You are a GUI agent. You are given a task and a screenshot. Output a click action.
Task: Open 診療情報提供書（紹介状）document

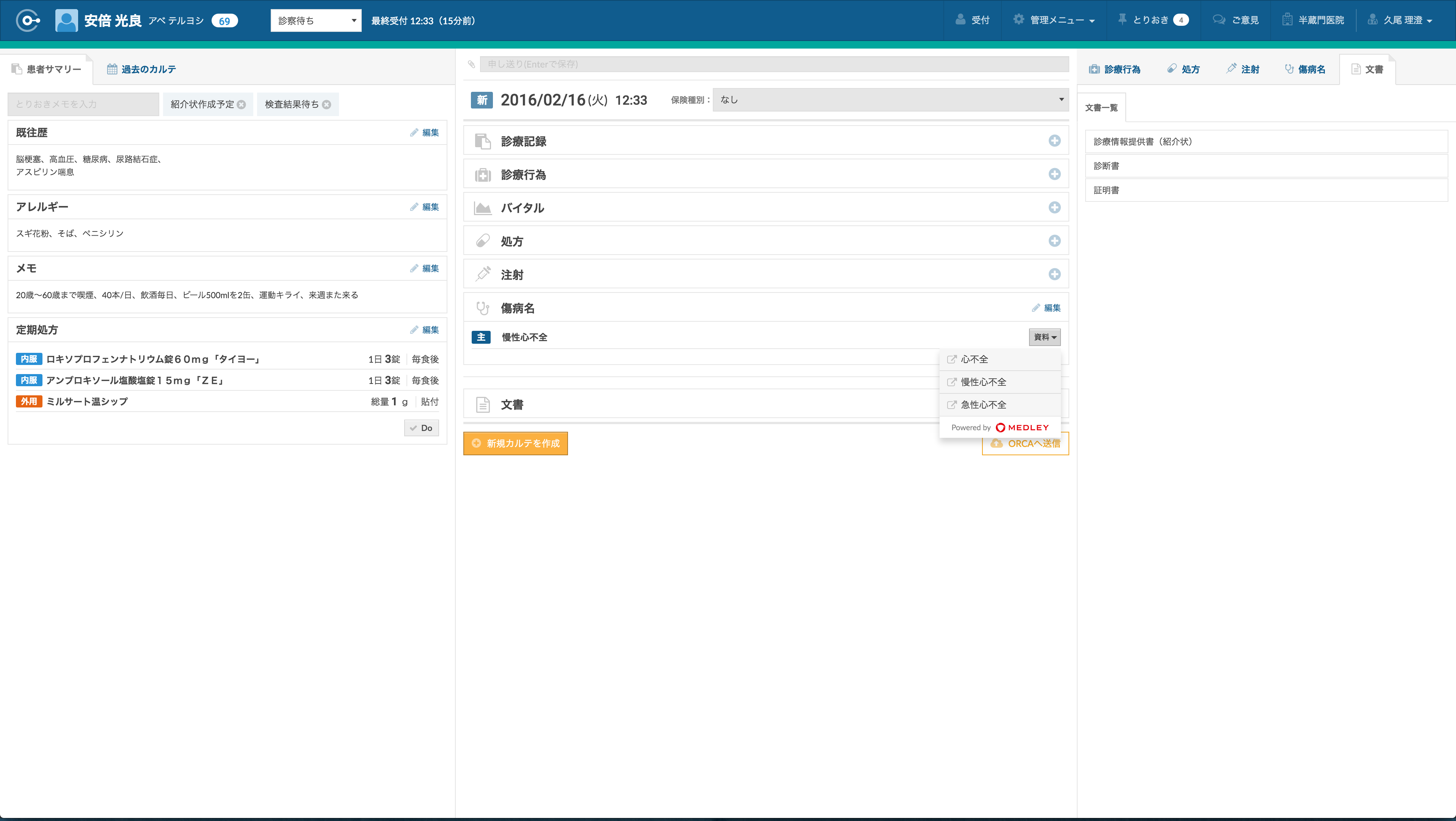click(x=1142, y=142)
